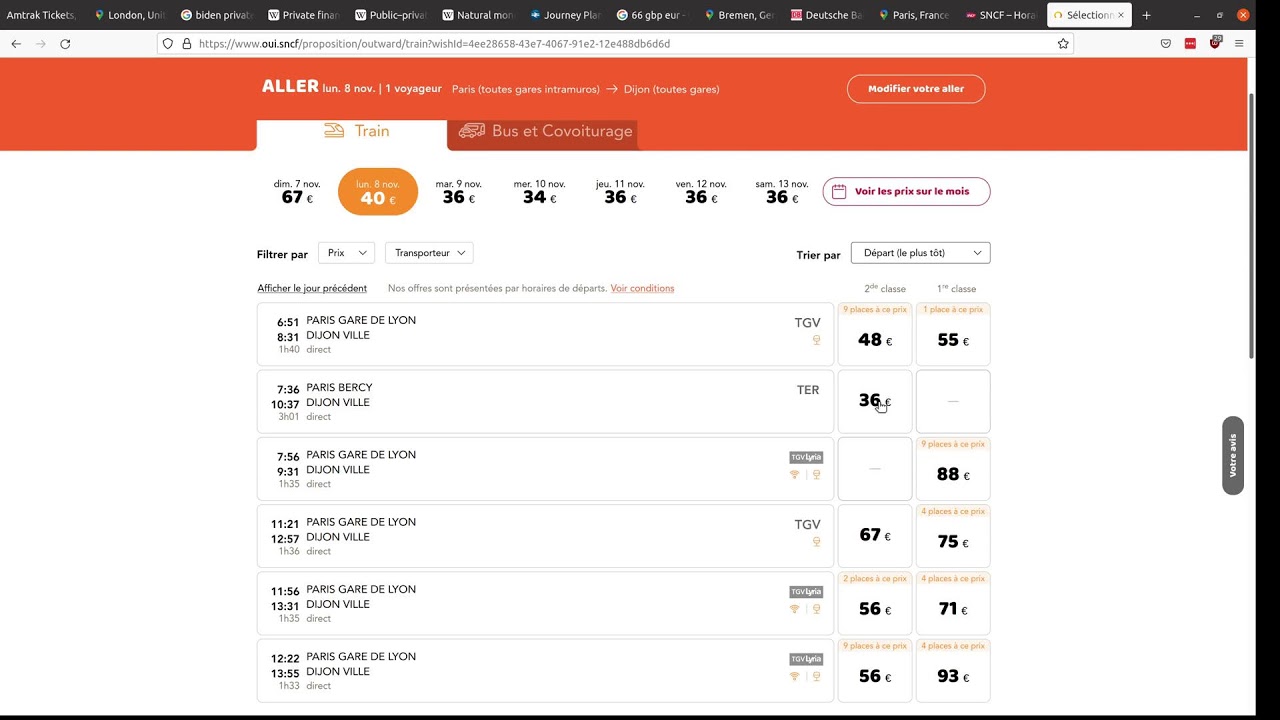
Task: Pick the 71 € 1st class fare at 11:56
Action: [x=953, y=602]
